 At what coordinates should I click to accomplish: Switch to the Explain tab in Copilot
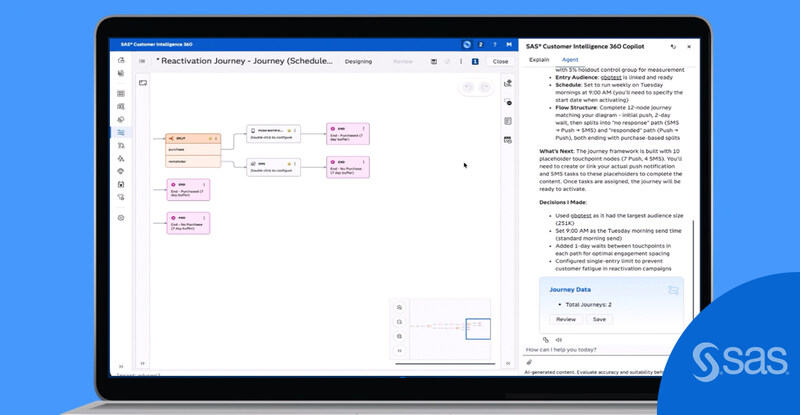coord(538,60)
